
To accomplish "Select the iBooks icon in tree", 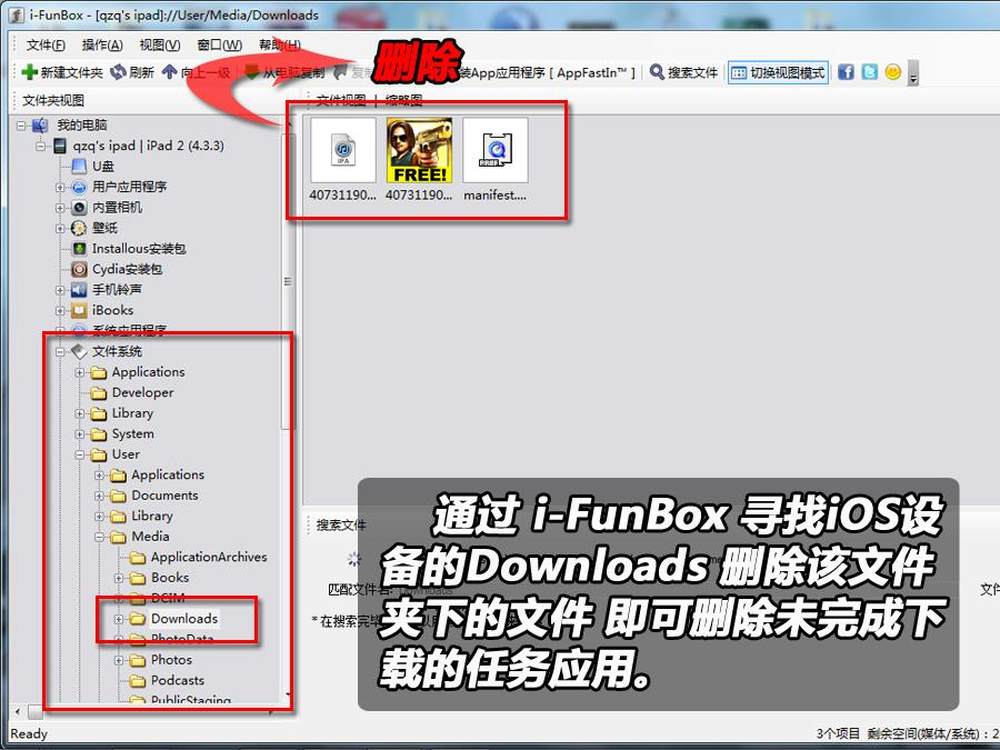I will point(79,311).
